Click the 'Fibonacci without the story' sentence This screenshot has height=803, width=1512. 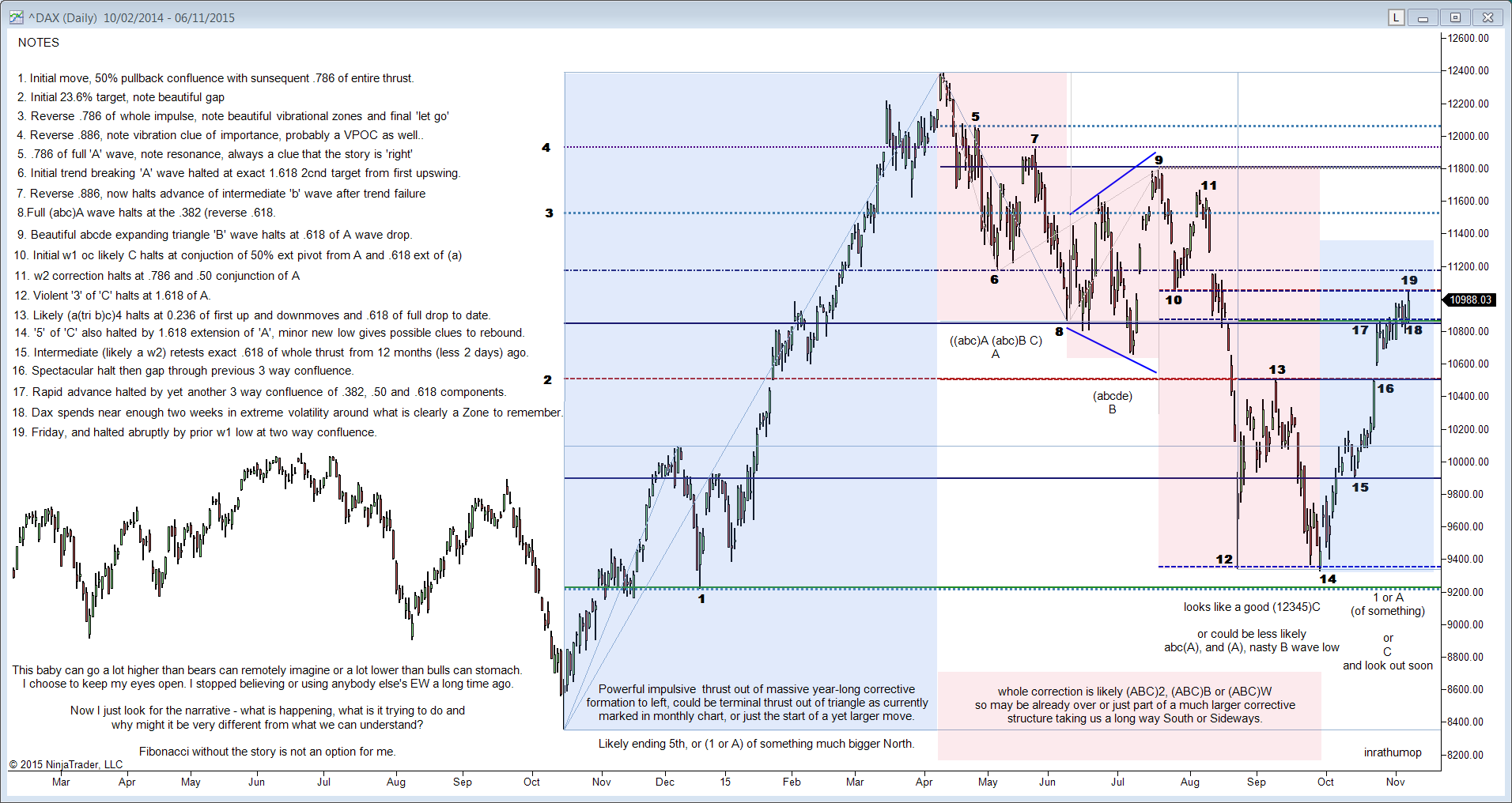click(x=267, y=752)
